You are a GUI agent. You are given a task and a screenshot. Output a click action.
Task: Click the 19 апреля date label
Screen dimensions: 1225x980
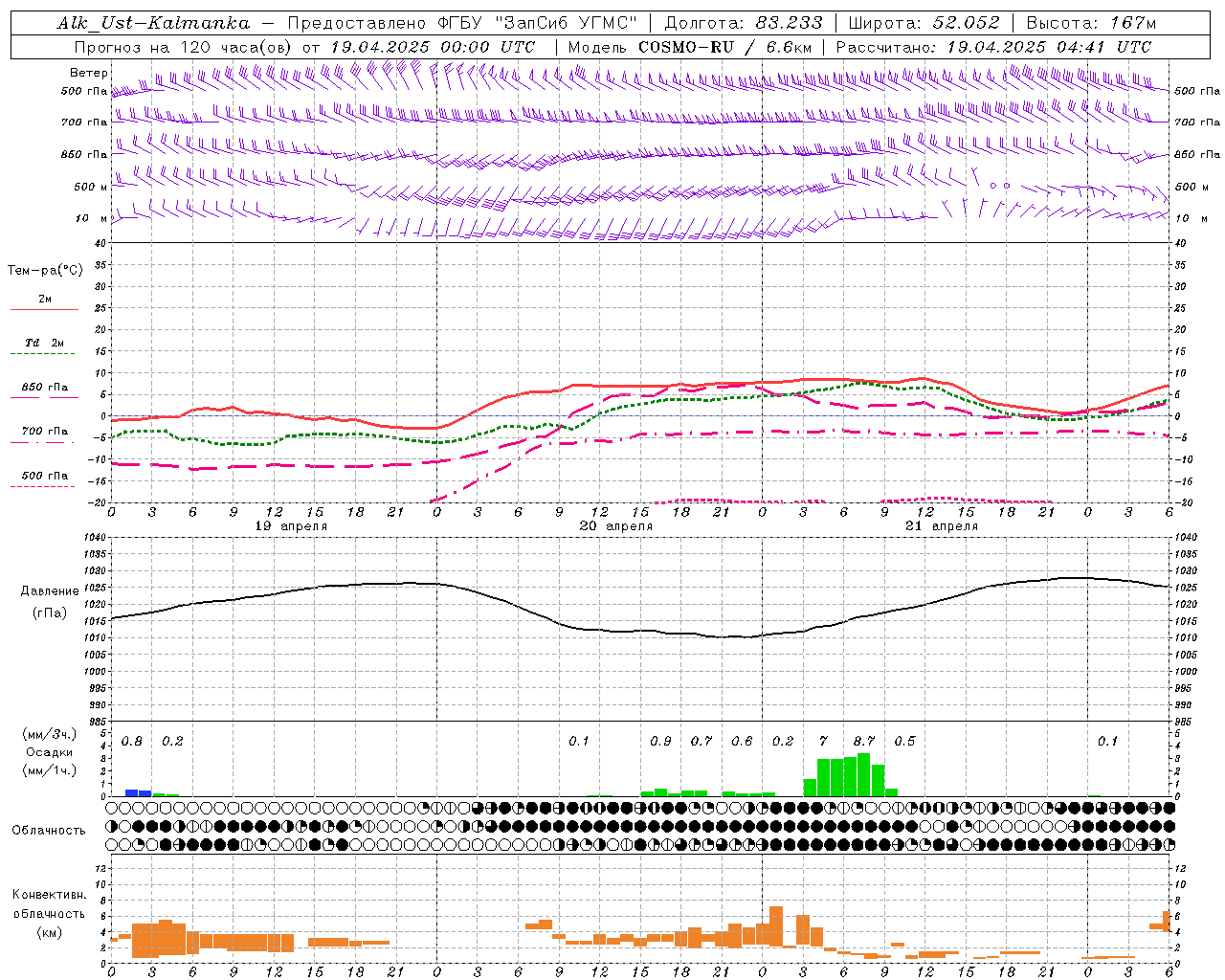291,526
